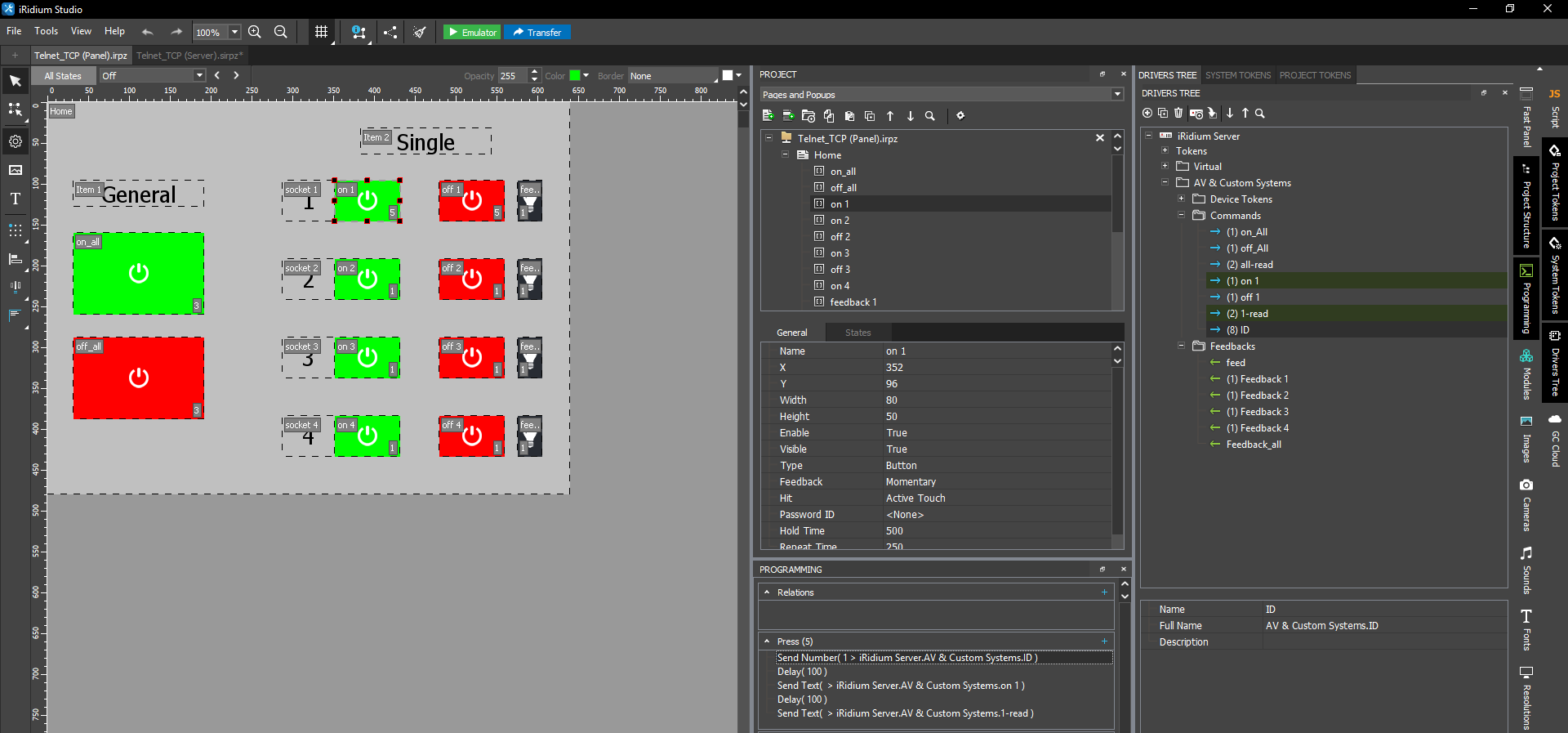Screen dimensions: 1568x733
Task: Click the Transfer button
Action: [537, 32]
